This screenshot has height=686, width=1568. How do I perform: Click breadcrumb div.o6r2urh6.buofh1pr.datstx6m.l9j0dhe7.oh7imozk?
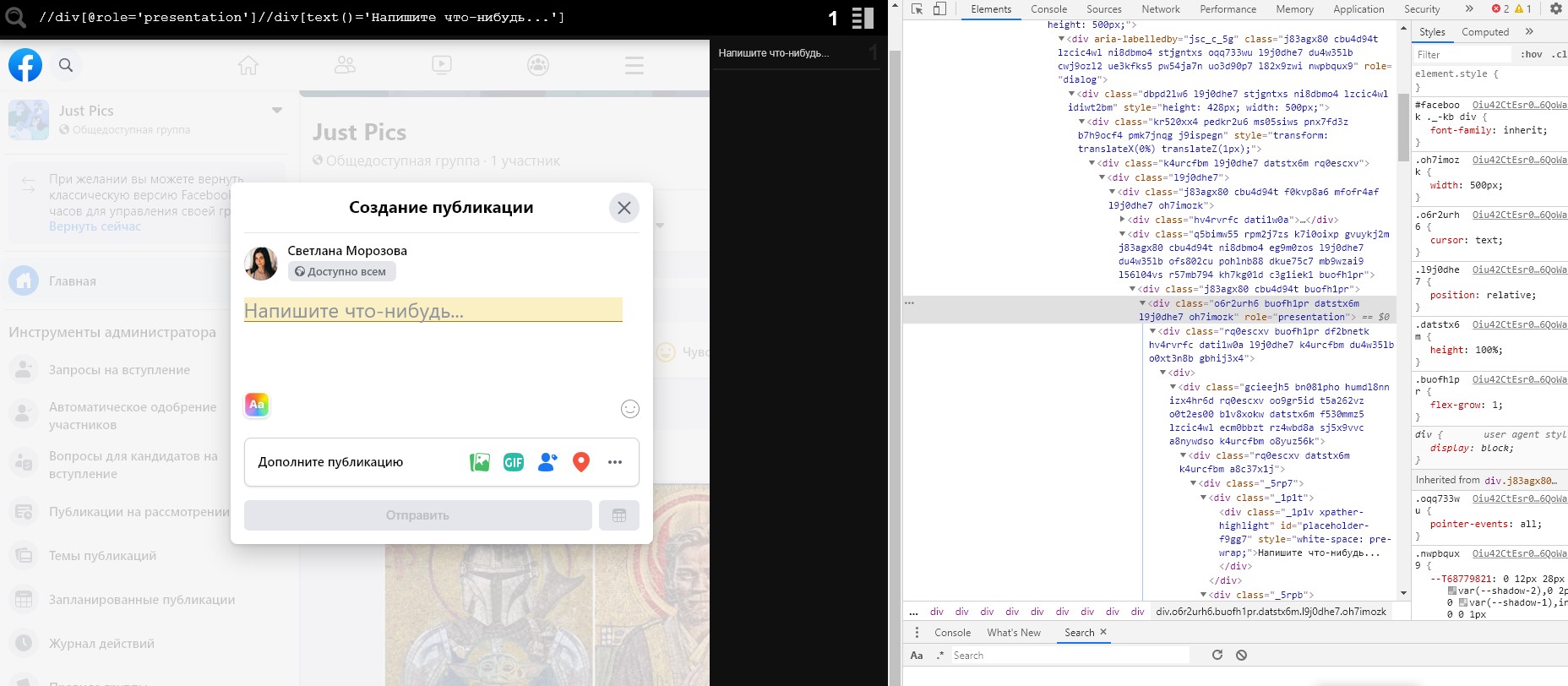pos(1271,612)
